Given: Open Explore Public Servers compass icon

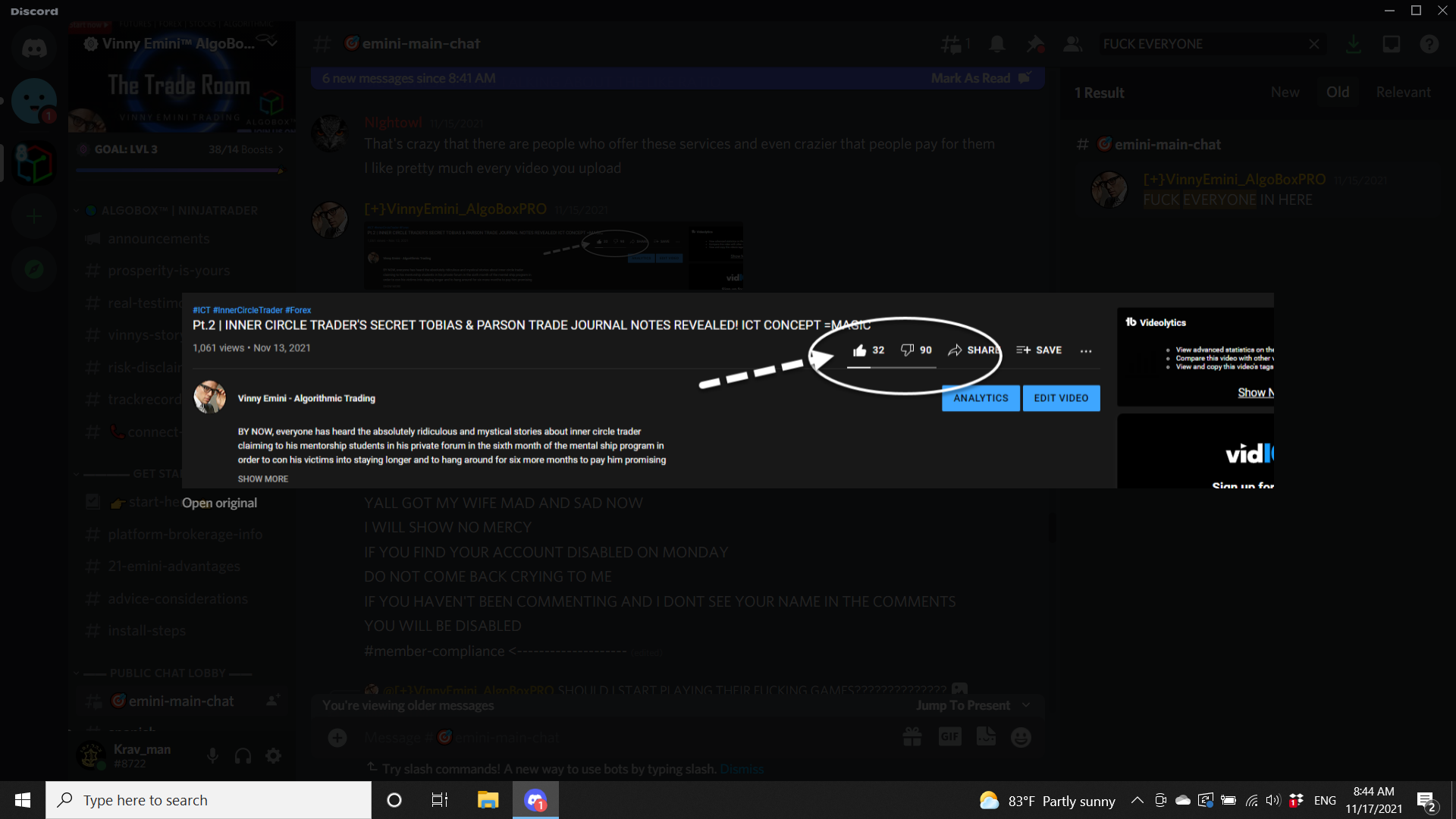Looking at the screenshot, I should [x=34, y=269].
